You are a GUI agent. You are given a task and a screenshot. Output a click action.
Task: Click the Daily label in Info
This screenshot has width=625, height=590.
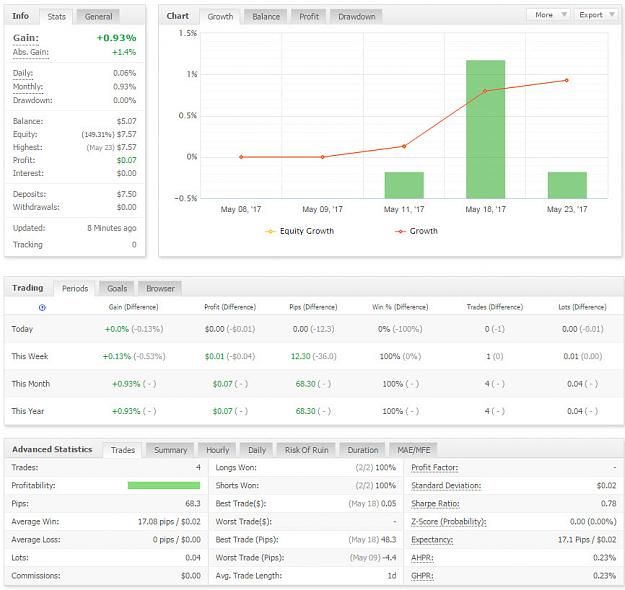pos(23,73)
